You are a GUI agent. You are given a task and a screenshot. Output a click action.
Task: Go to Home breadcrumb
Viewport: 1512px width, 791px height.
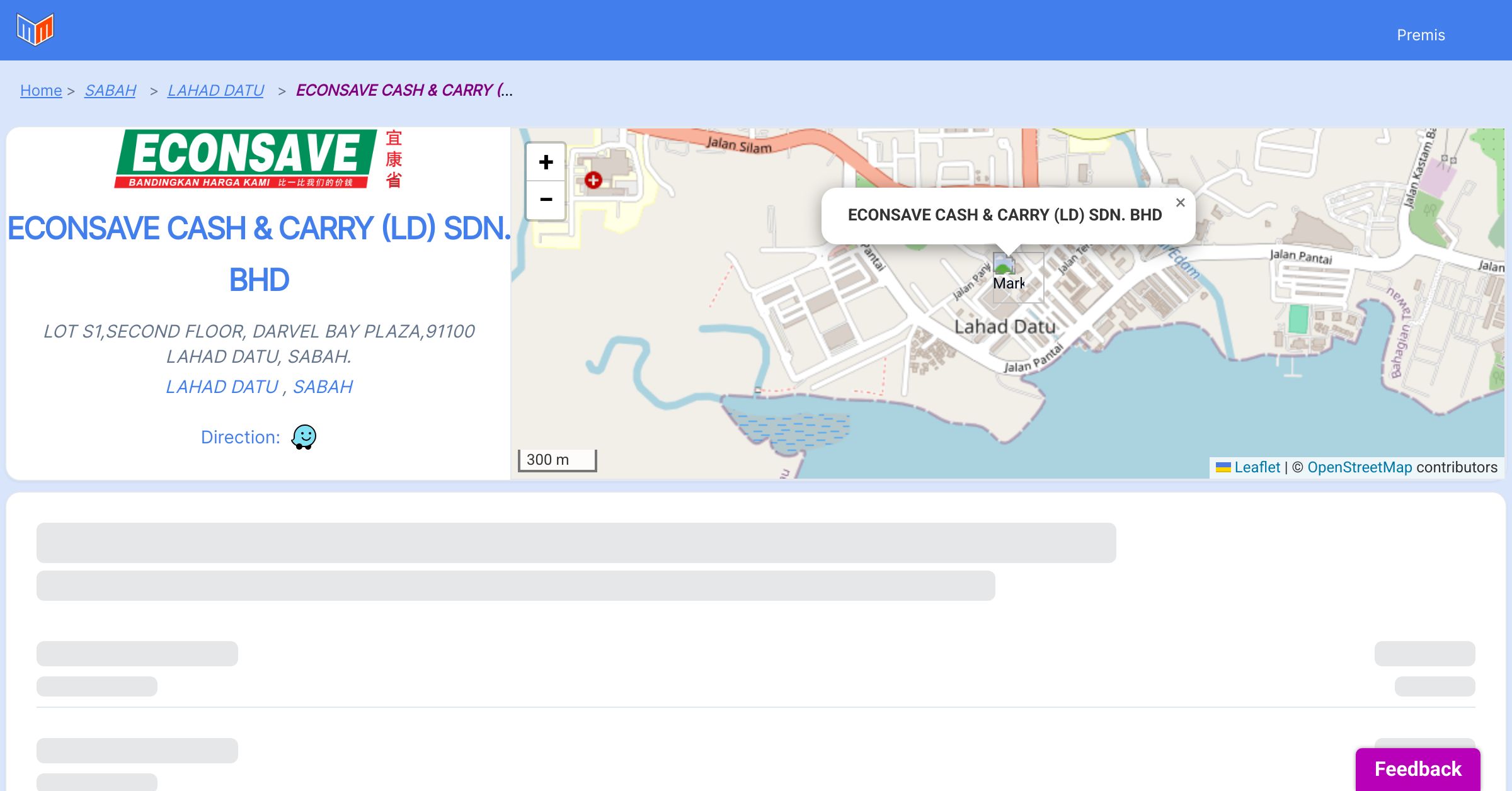coord(41,91)
